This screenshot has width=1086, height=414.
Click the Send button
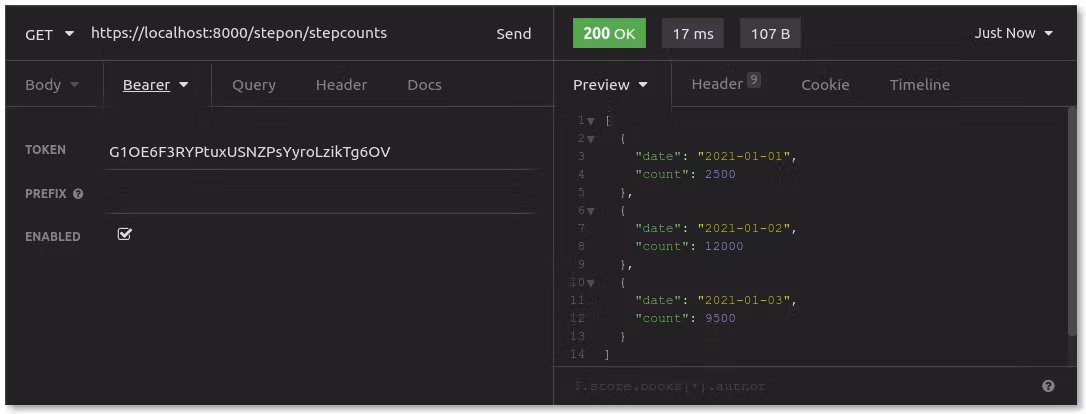tap(514, 34)
